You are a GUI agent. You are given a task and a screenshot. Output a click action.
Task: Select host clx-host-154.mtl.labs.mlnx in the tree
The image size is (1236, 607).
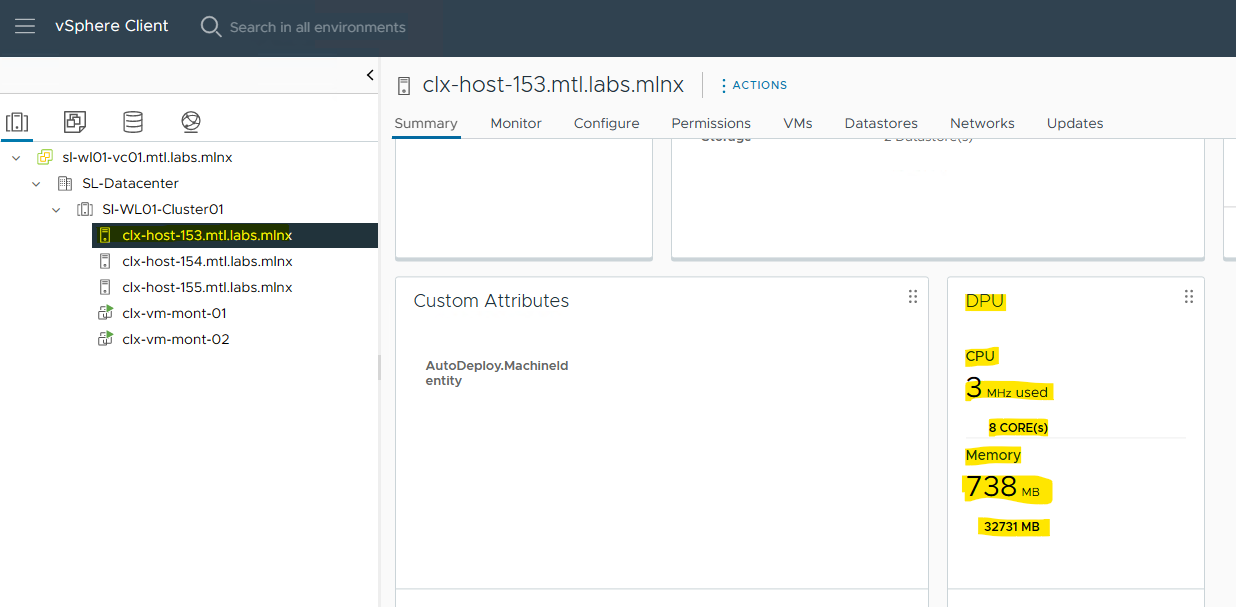tap(207, 261)
